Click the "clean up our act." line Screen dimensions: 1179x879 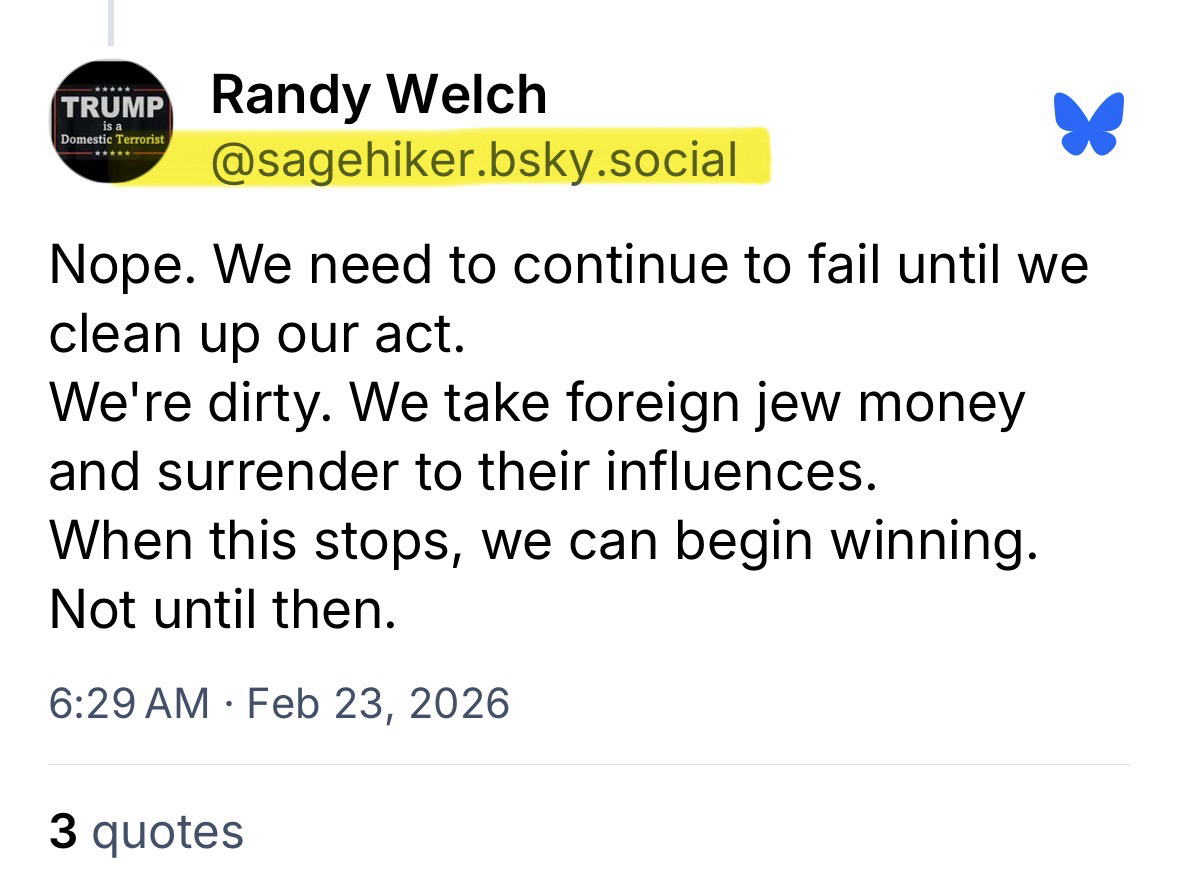pyautogui.click(x=257, y=335)
